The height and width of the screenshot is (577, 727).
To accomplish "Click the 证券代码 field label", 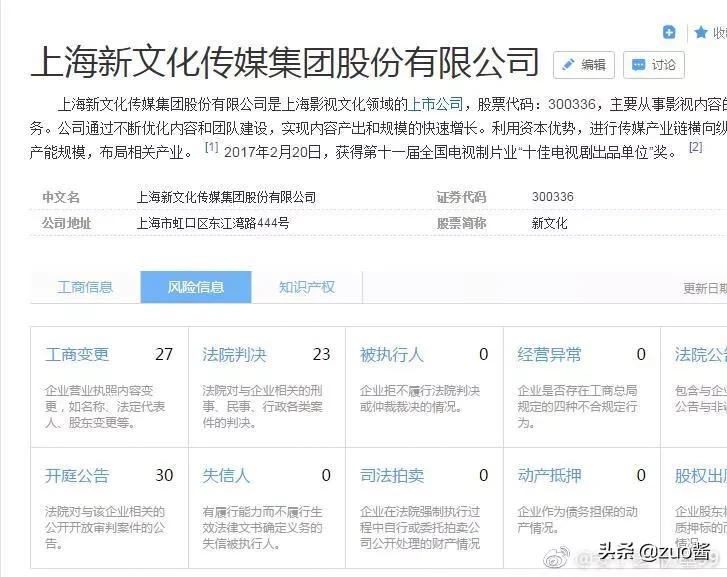I will point(461,197).
